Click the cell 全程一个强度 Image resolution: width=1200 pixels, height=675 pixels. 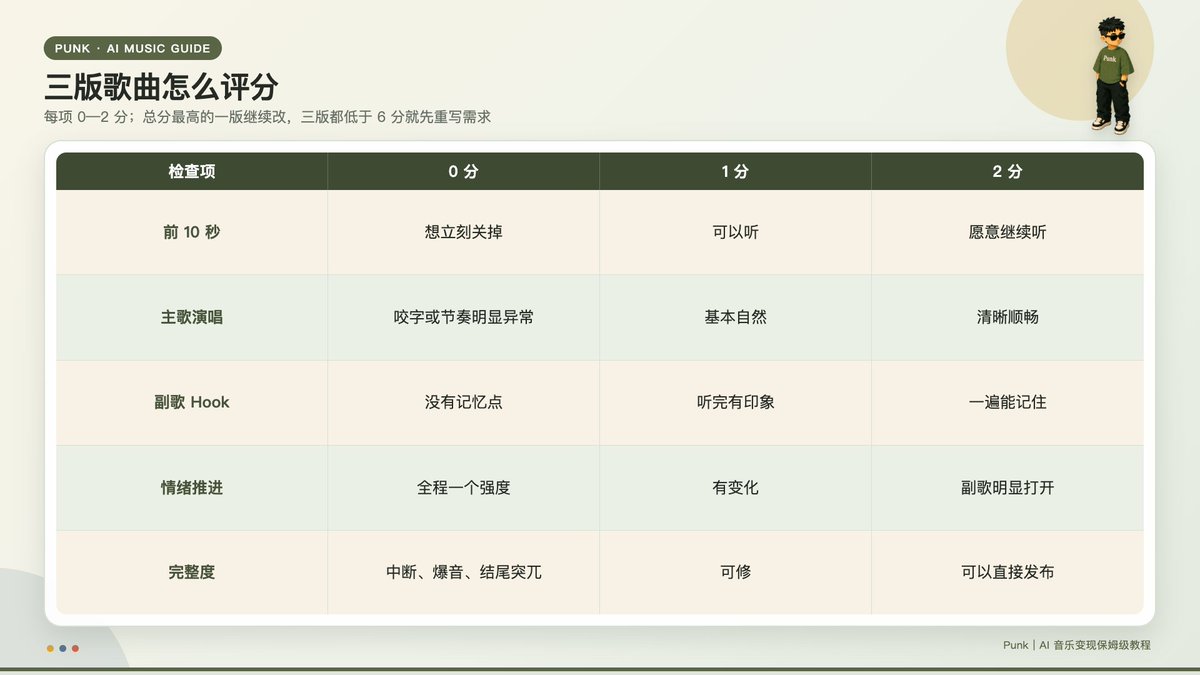pyautogui.click(x=464, y=487)
